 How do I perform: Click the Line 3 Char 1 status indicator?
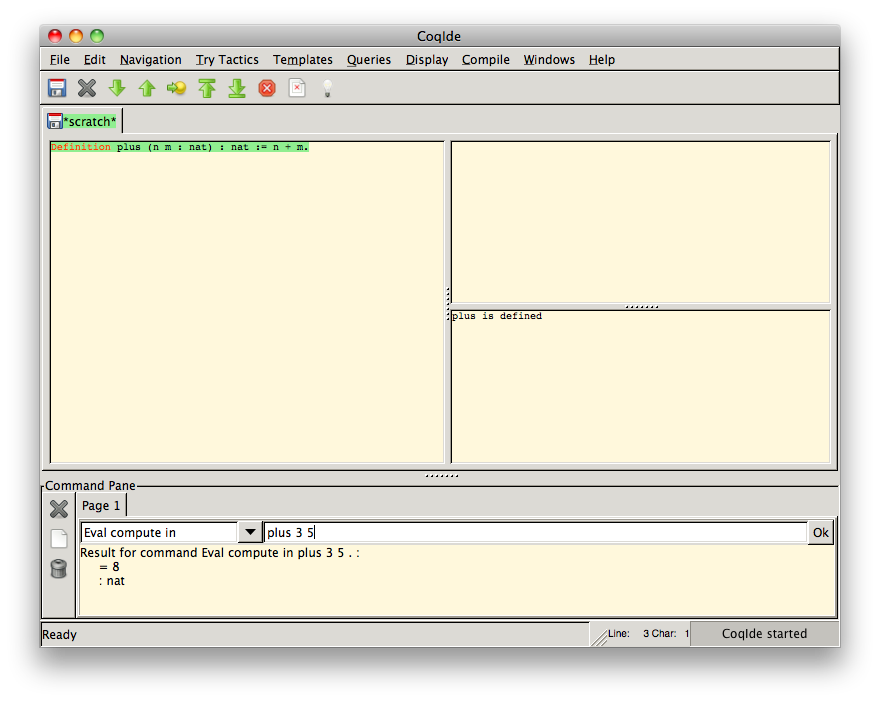pyautogui.click(x=648, y=634)
